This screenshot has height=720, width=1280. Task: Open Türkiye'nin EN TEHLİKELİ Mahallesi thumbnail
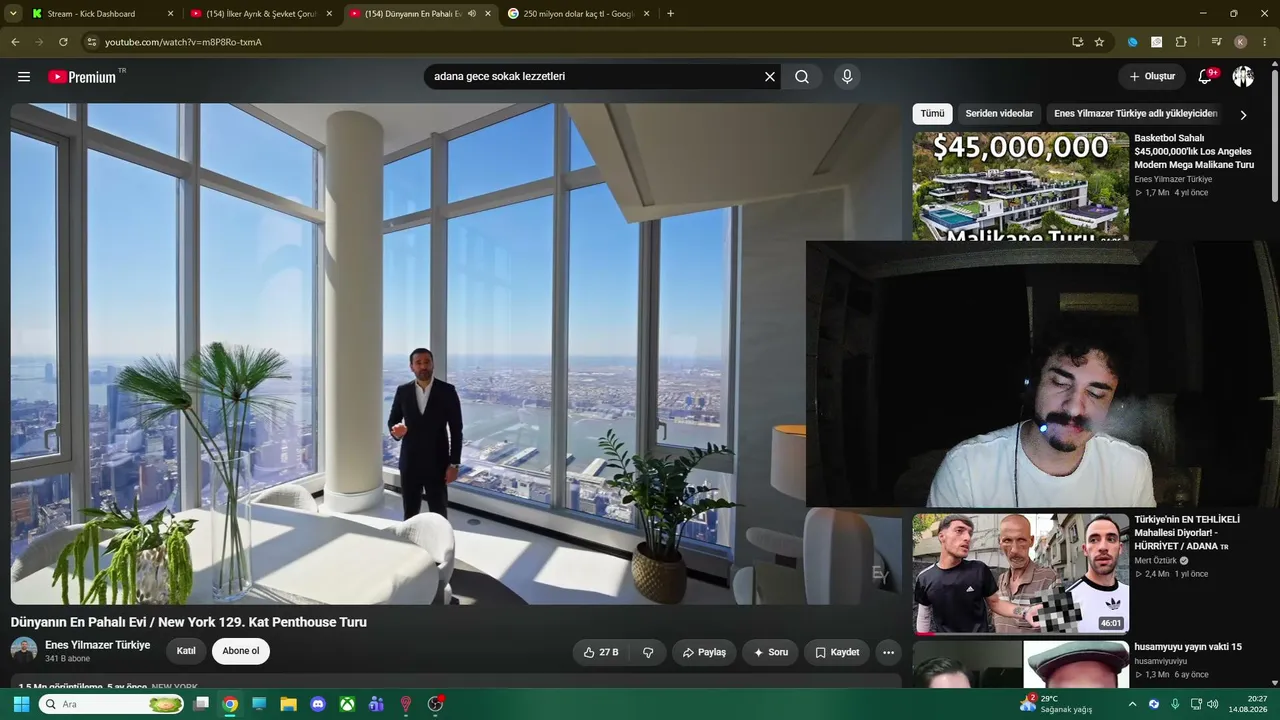[1020, 574]
